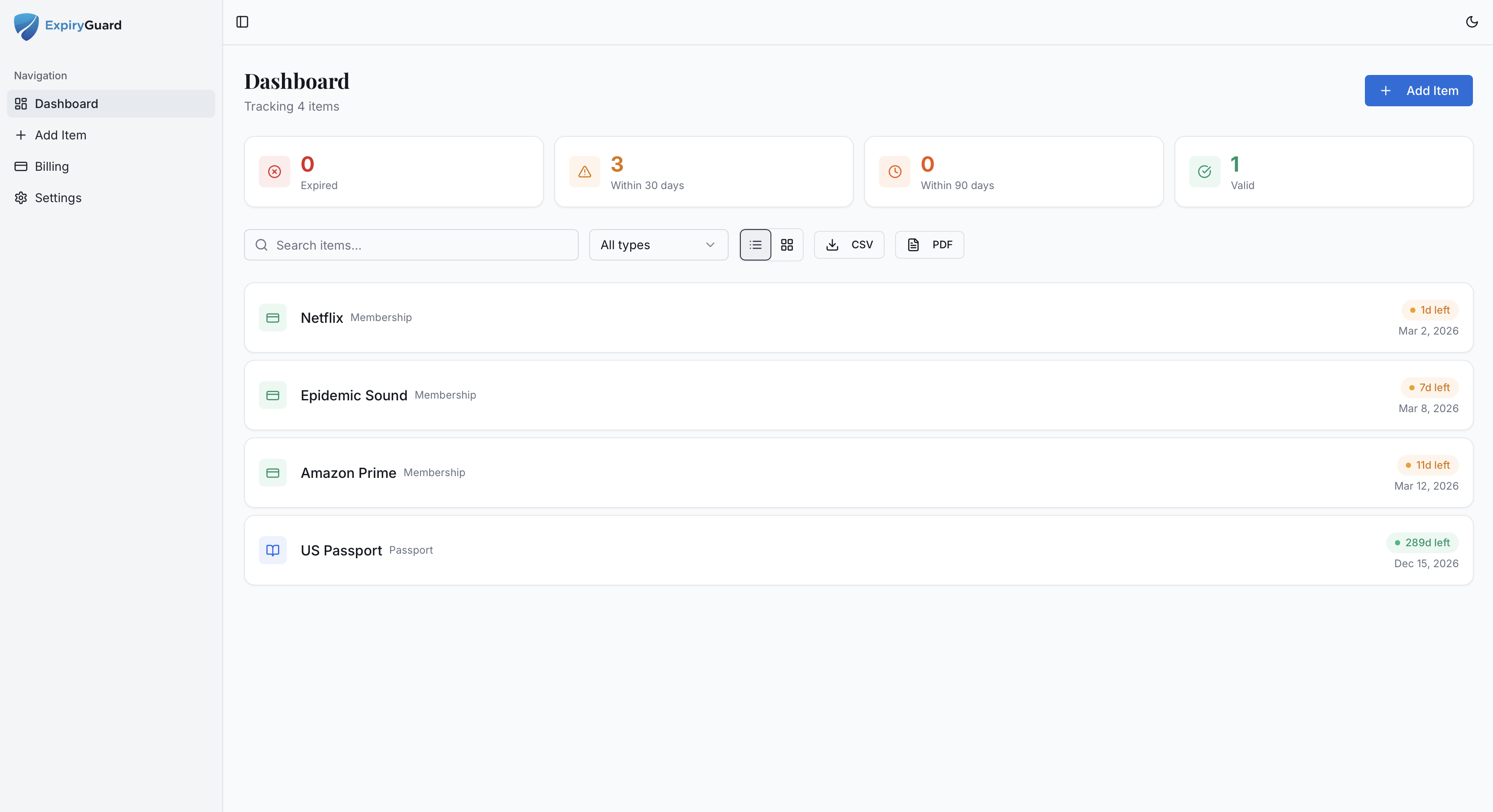The height and width of the screenshot is (812, 1493).
Task: Click the Billing credit card icon
Action: click(x=21, y=166)
